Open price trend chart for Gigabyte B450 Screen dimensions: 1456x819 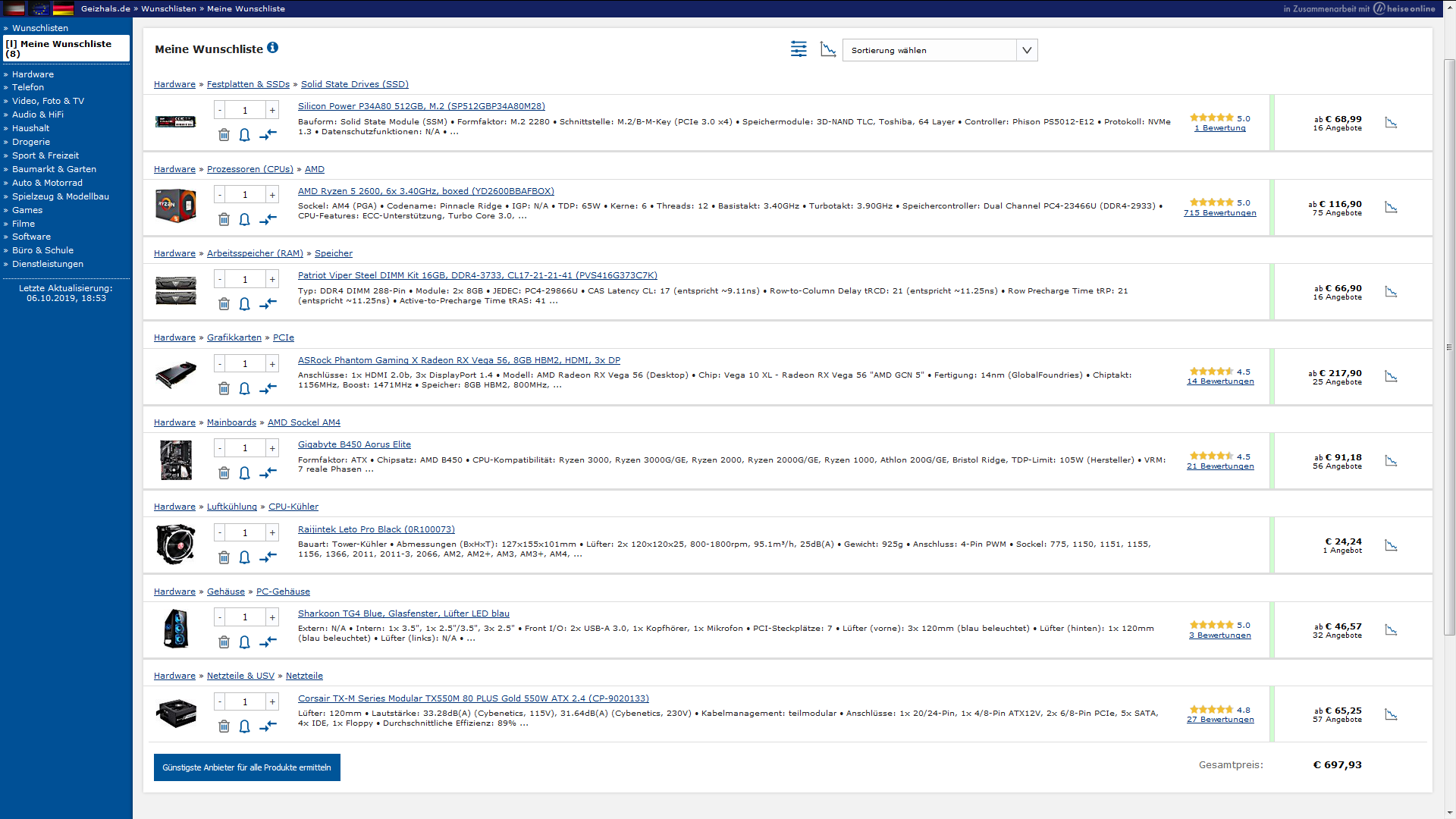(x=1391, y=461)
